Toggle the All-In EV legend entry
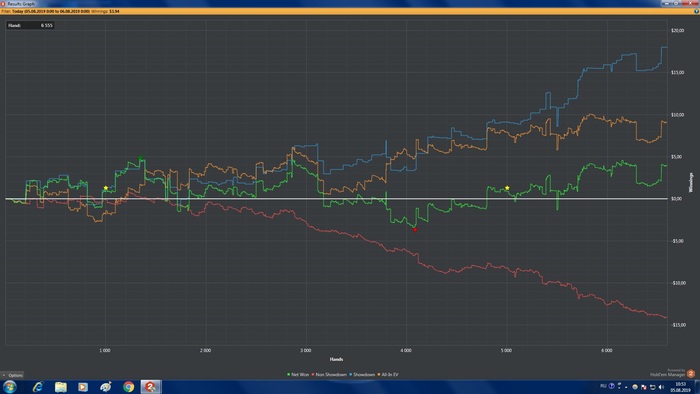The height and width of the screenshot is (394, 700). click(388, 374)
